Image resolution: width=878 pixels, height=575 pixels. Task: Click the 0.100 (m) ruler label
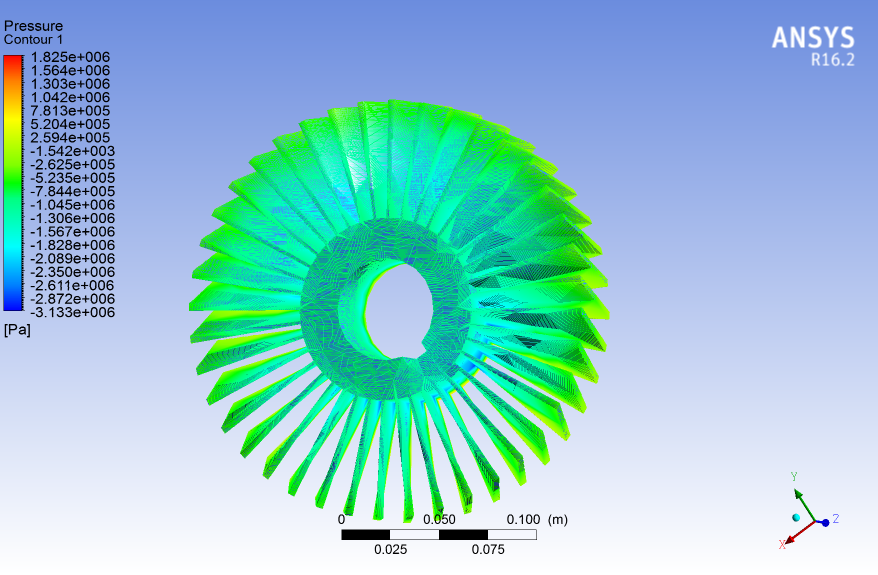click(x=537, y=520)
